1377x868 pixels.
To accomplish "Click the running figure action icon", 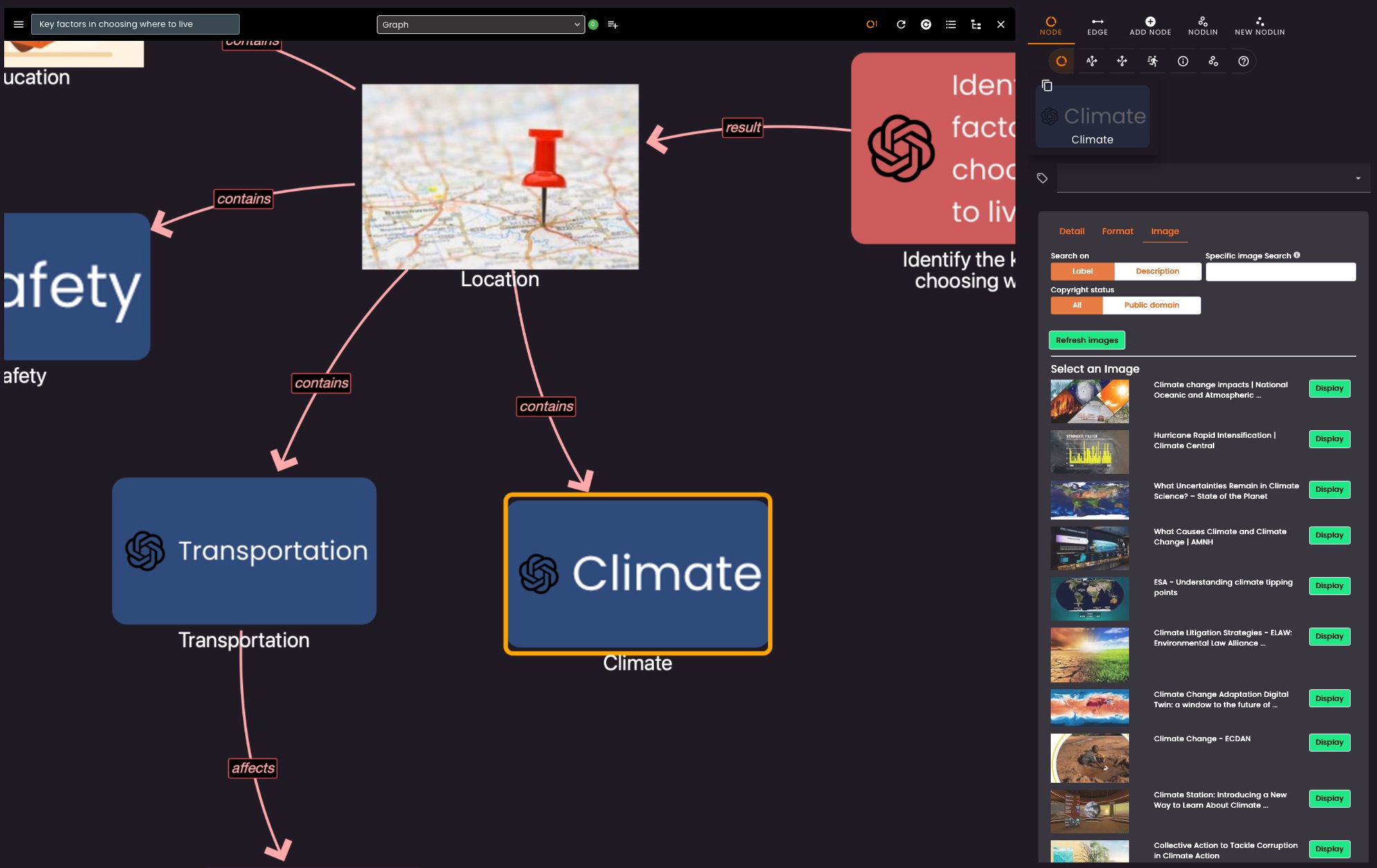I will click(1152, 61).
